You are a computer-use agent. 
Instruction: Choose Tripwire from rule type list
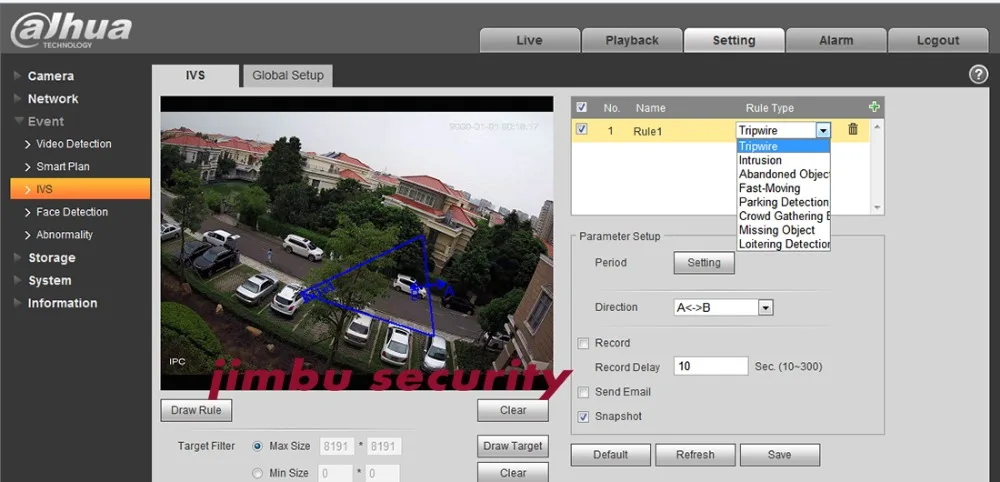pyautogui.click(x=783, y=146)
